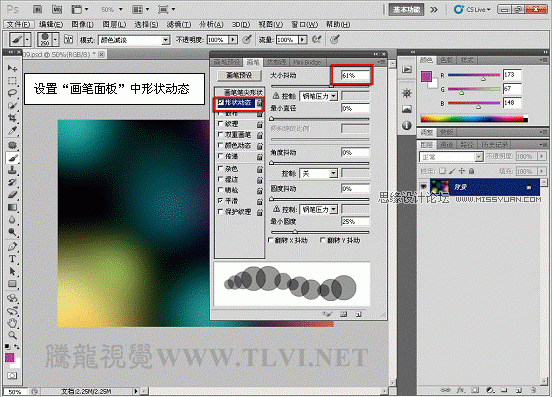Select the Gradient tool
This screenshot has height=397, width=552.
12,207
